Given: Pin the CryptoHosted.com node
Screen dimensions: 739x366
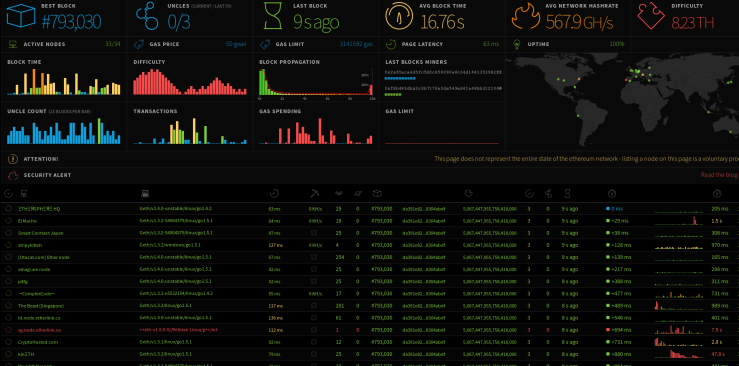Looking at the screenshot, I should [x=8, y=342].
